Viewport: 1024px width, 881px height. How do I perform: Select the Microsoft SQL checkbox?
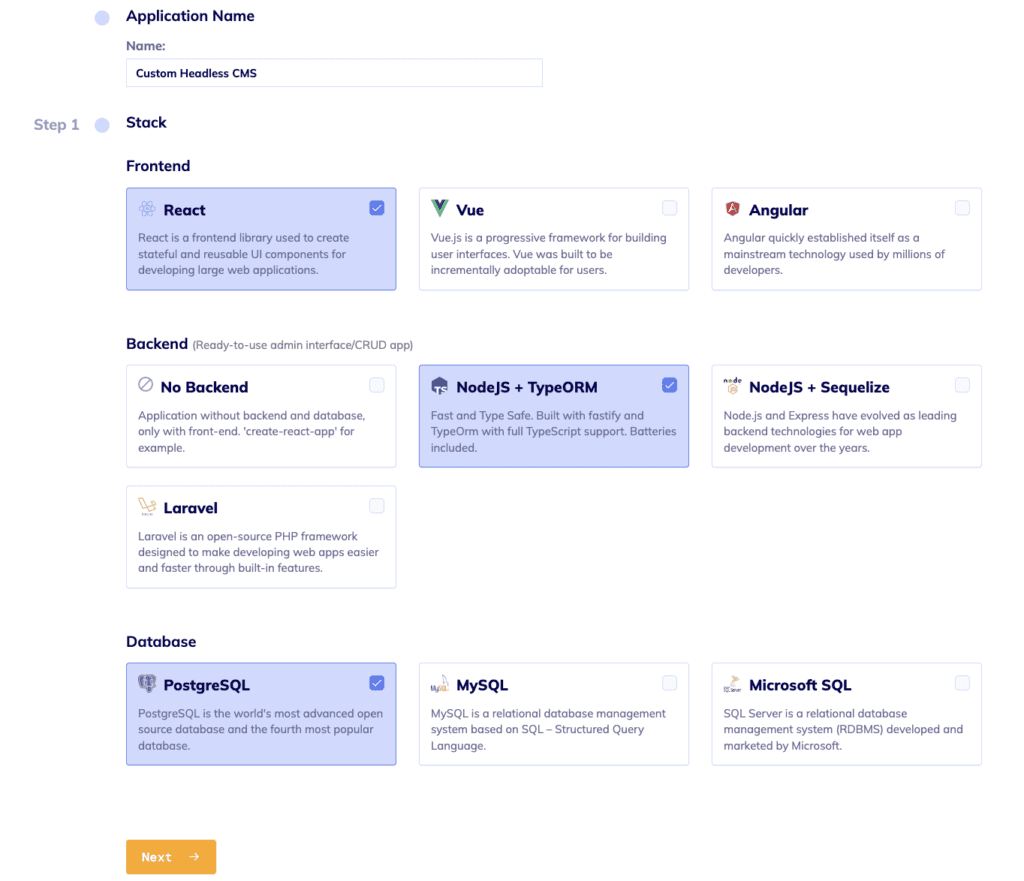(x=962, y=682)
